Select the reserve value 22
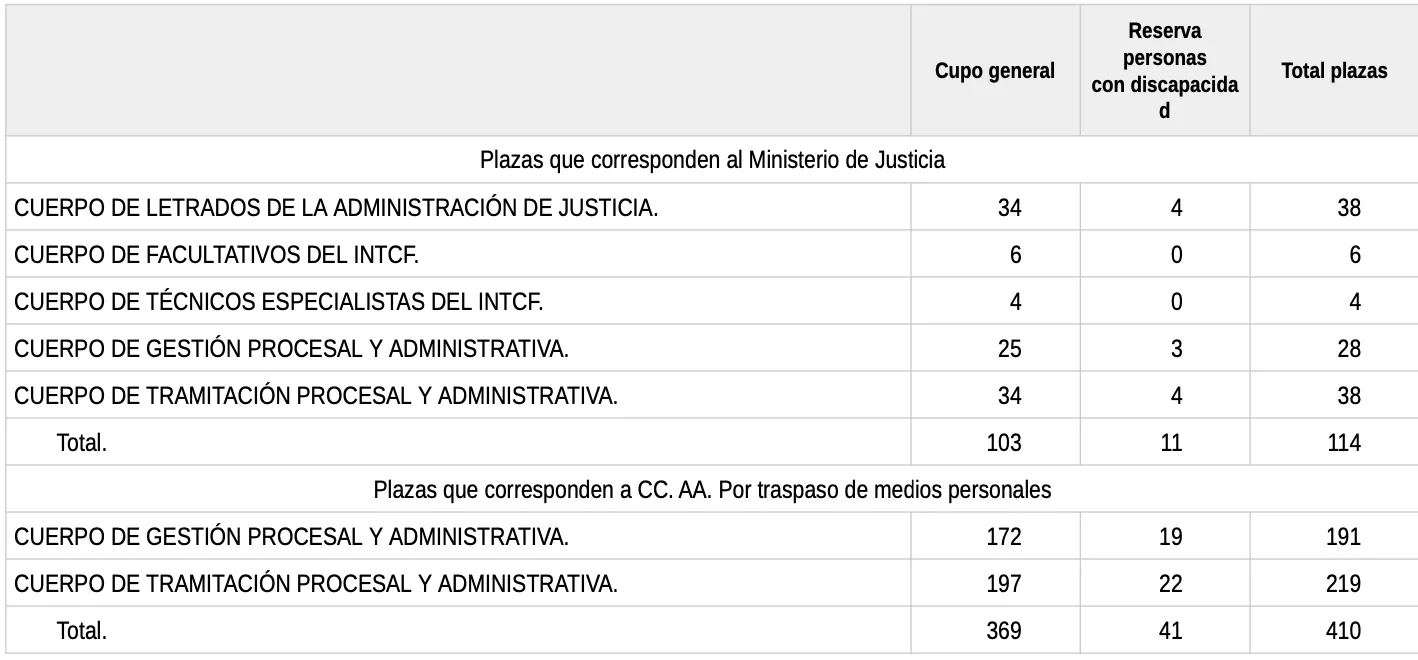Screen dimensions: 1418x660 (x=1171, y=584)
